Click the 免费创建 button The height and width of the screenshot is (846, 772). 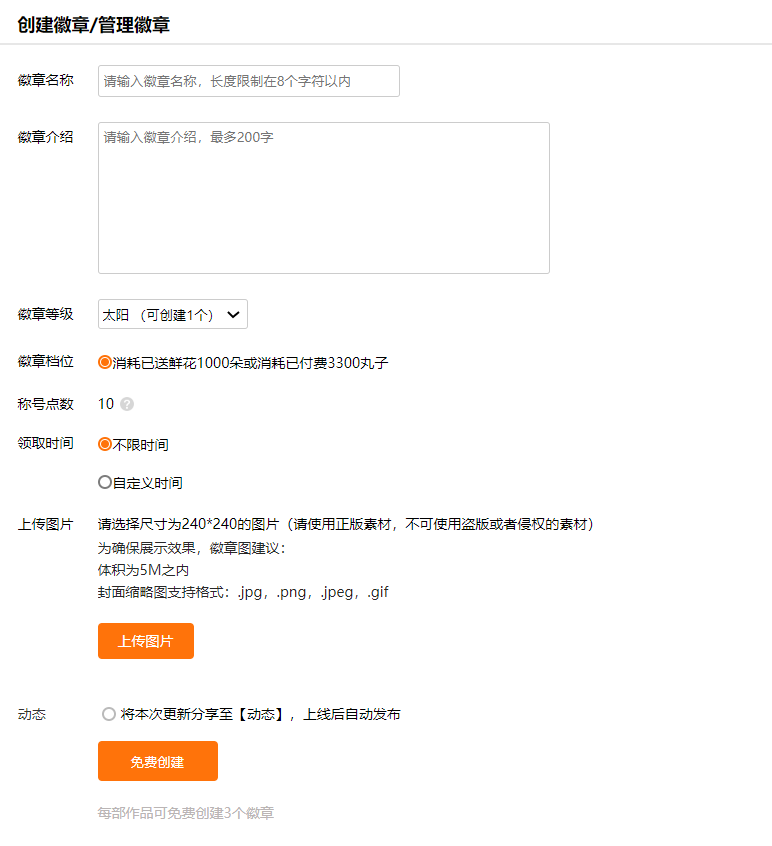[x=157, y=761]
